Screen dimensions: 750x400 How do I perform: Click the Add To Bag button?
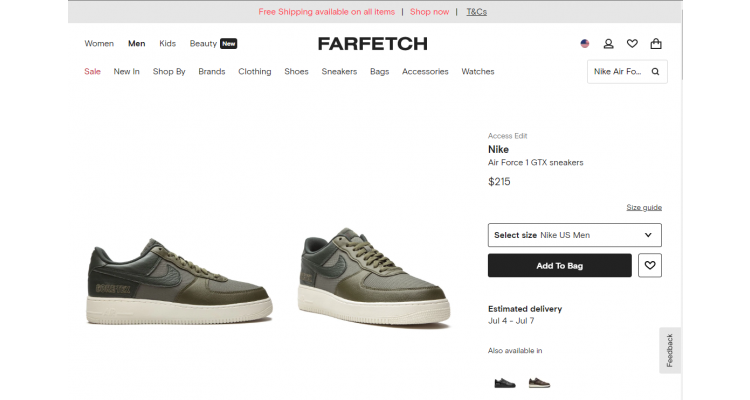tap(560, 266)
